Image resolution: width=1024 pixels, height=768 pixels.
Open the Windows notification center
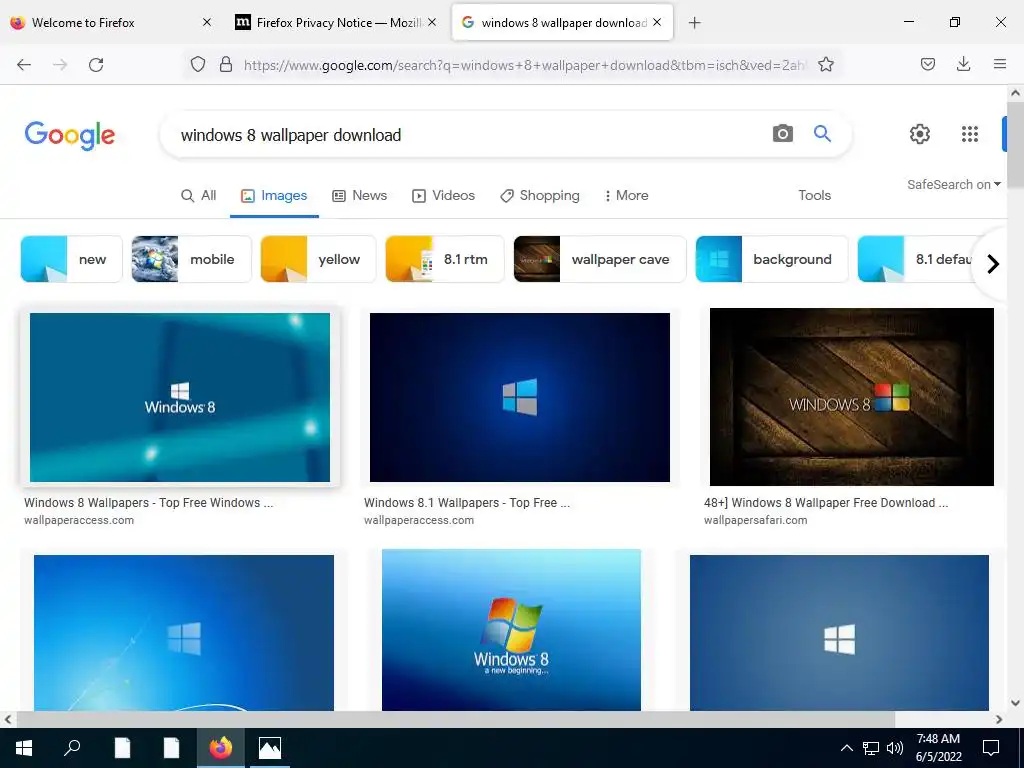coord(991,748)
